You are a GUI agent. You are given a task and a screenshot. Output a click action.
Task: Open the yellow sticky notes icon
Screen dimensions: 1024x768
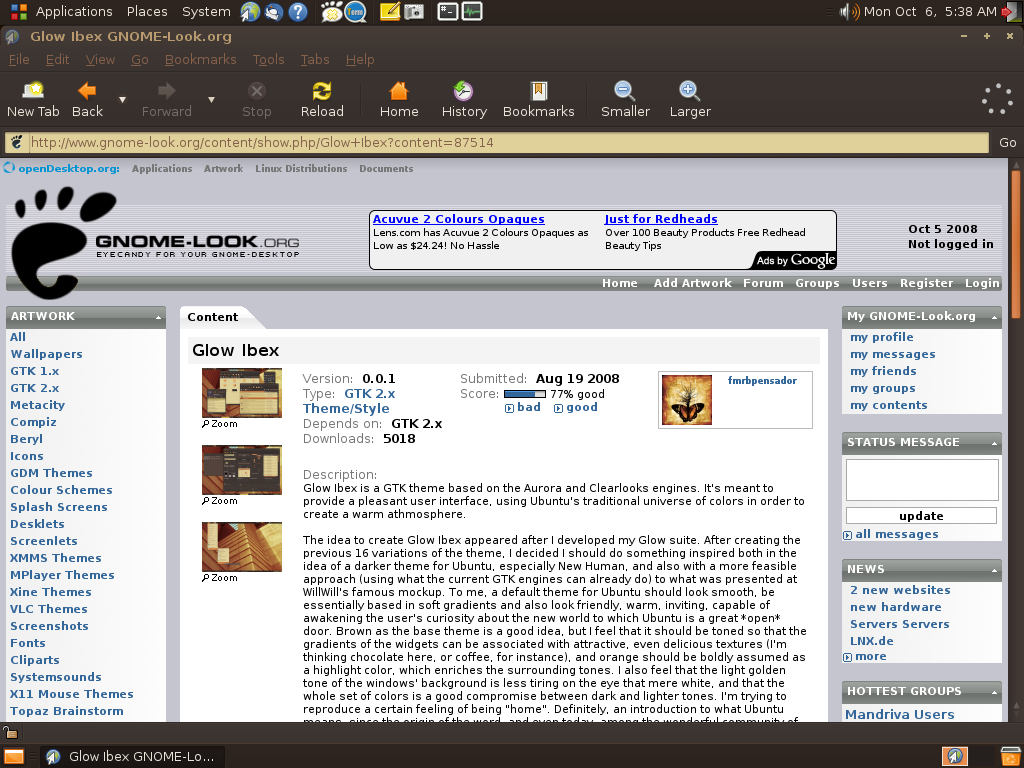(x=390, y=11)
